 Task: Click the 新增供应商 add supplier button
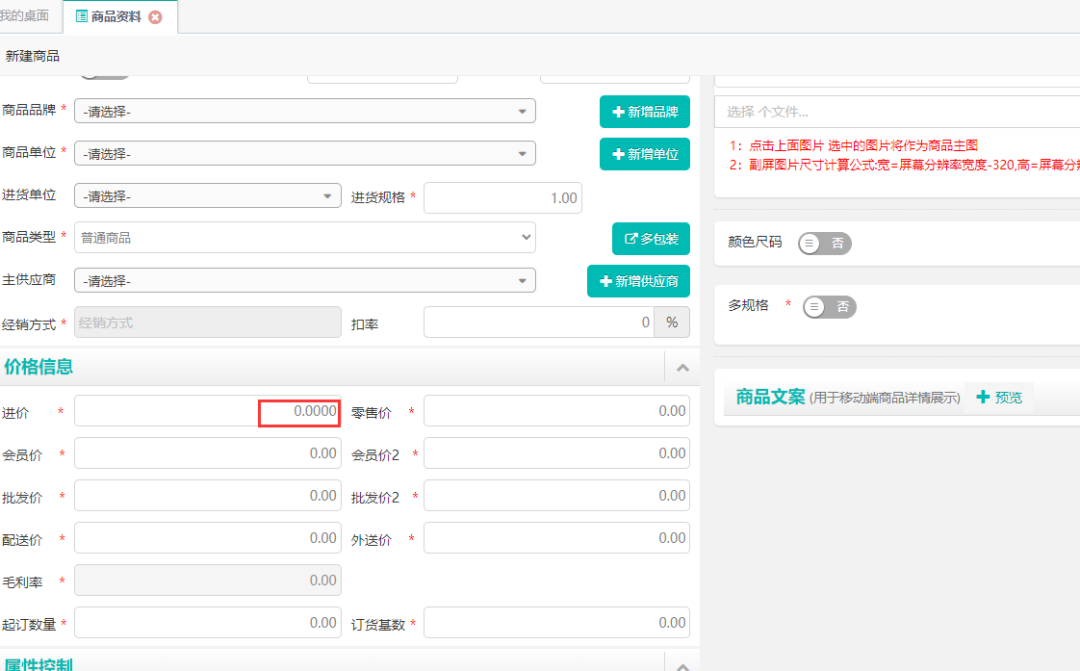[638, 281]
